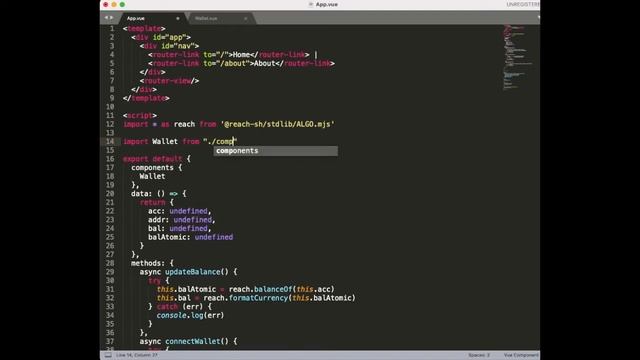640x360 pixels.
Task: Click the green zoom window button
Action: point(122,4)
